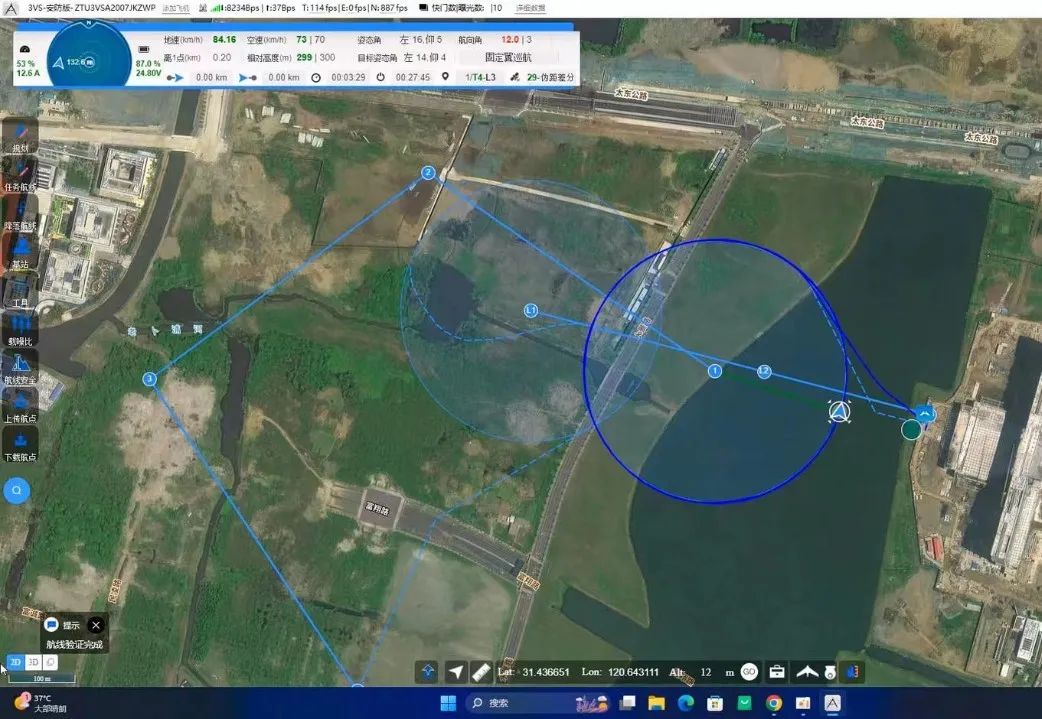
Task: Click the Lat coordinate field 31.436651
Action: [547, 672]
